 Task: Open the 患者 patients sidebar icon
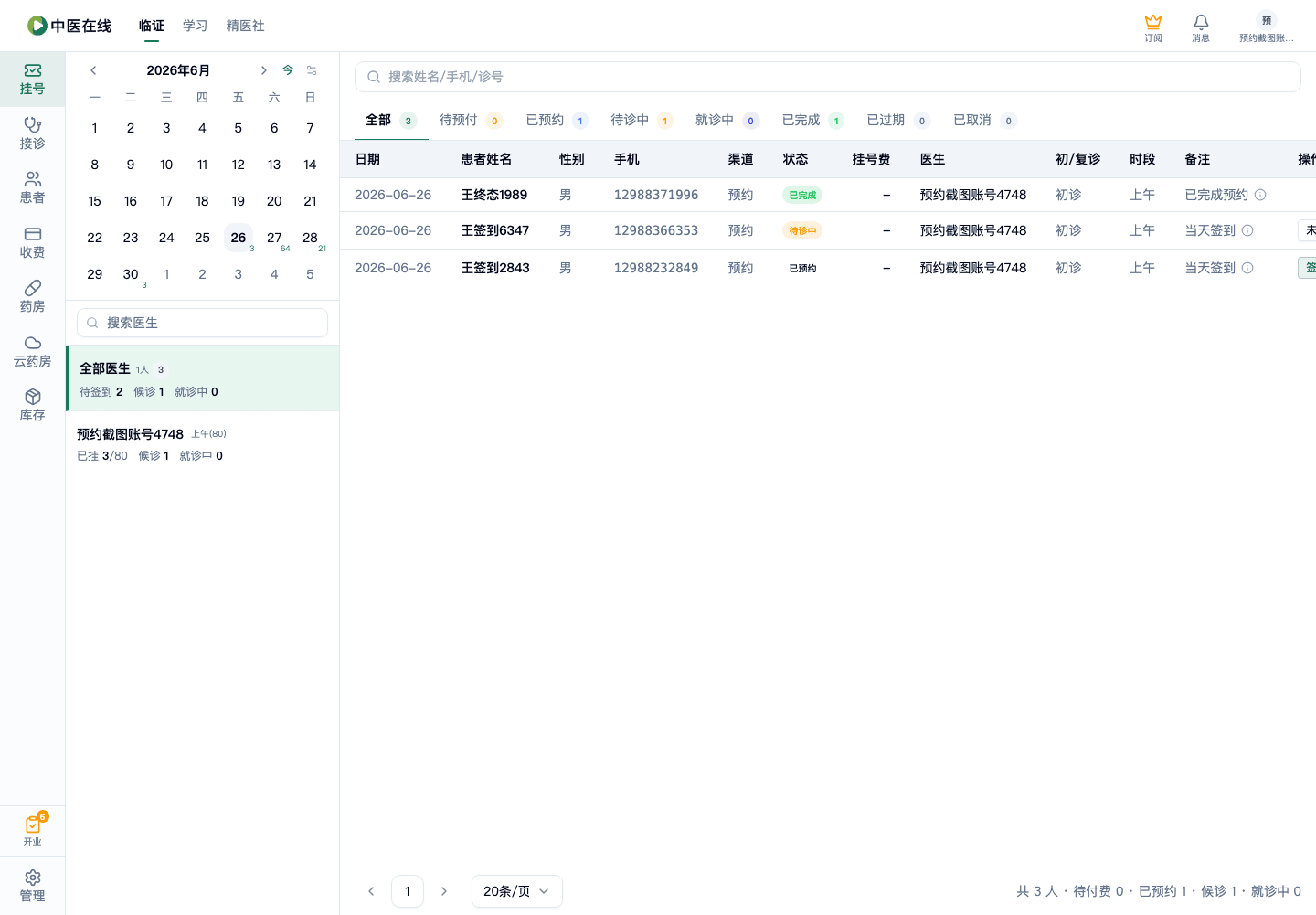click(x=32, y=188)
